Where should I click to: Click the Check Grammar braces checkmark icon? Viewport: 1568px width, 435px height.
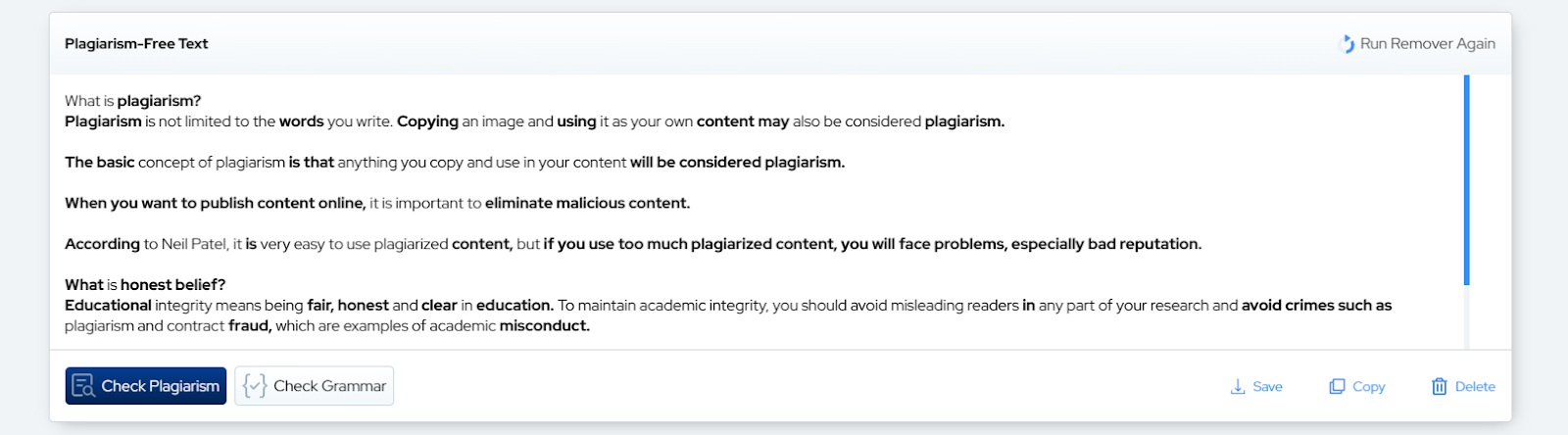254,386
